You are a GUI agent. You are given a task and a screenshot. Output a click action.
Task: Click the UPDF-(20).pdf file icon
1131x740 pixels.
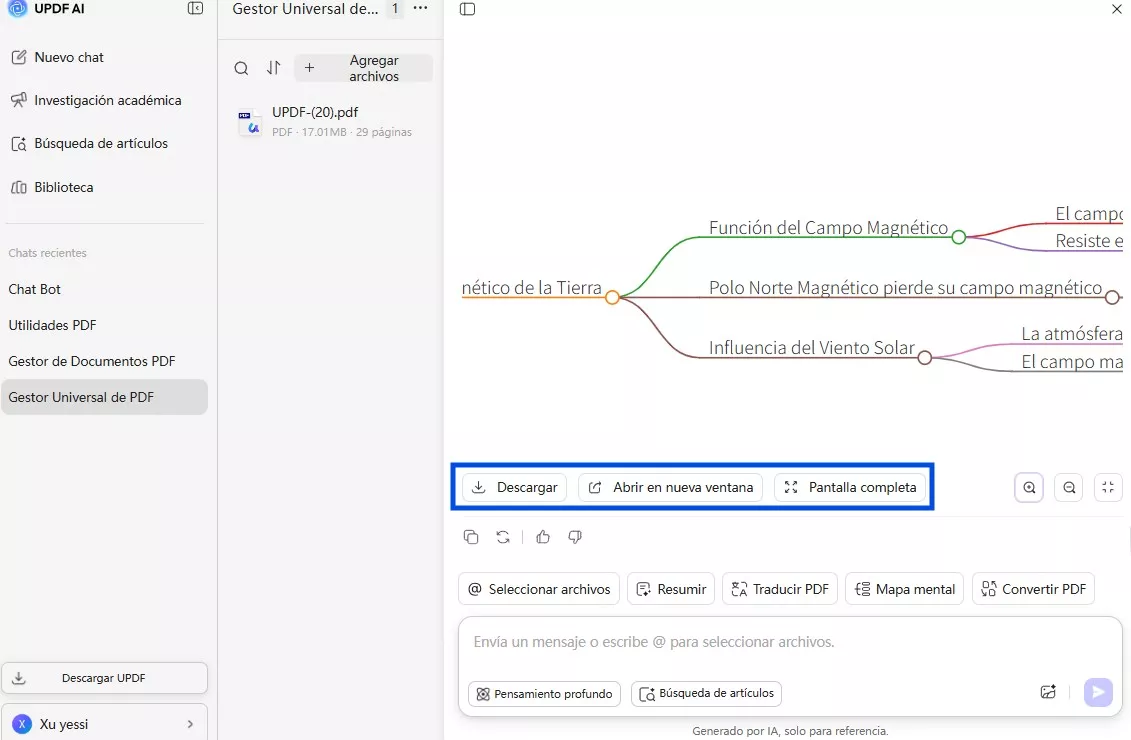pyautogui.click(x=250, y=122)
